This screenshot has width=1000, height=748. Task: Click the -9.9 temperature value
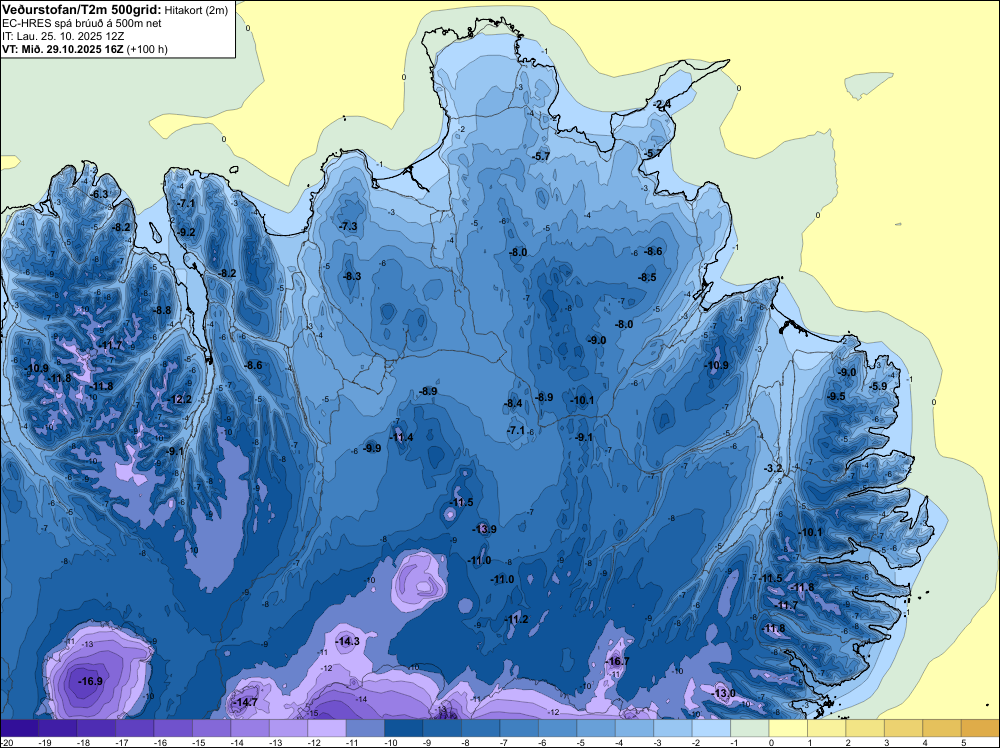click(x=372, y=448)
